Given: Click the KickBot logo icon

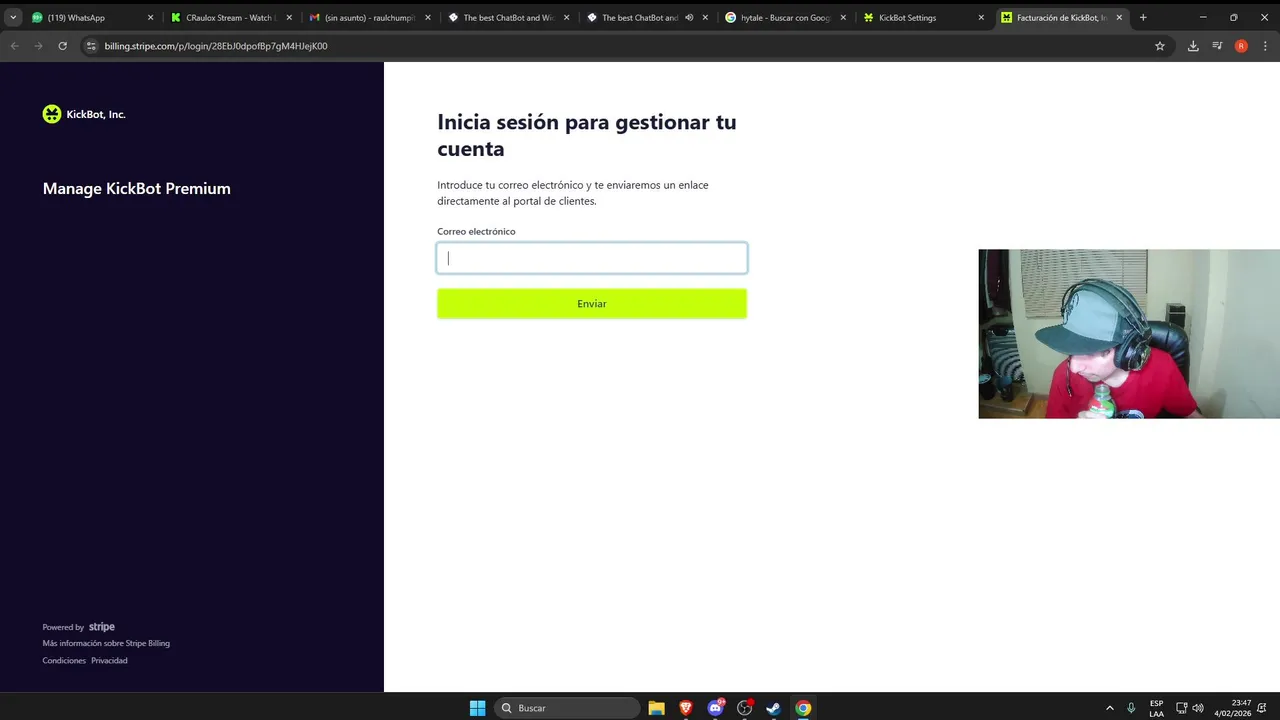Looking at the screenshot, I should pos(52,114).
